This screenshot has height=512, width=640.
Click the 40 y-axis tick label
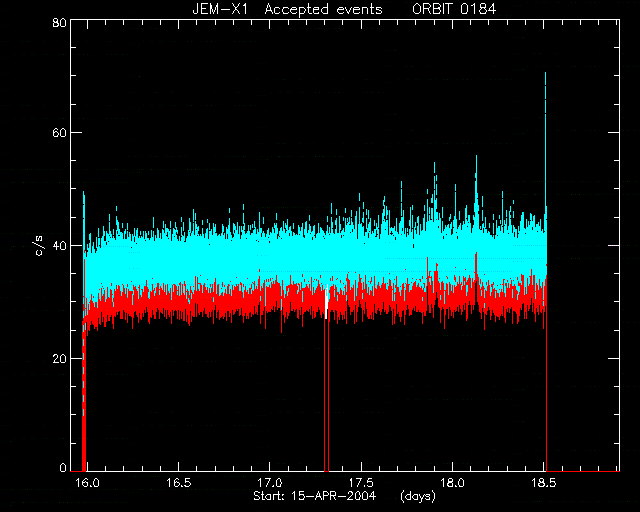pos(60,245)
